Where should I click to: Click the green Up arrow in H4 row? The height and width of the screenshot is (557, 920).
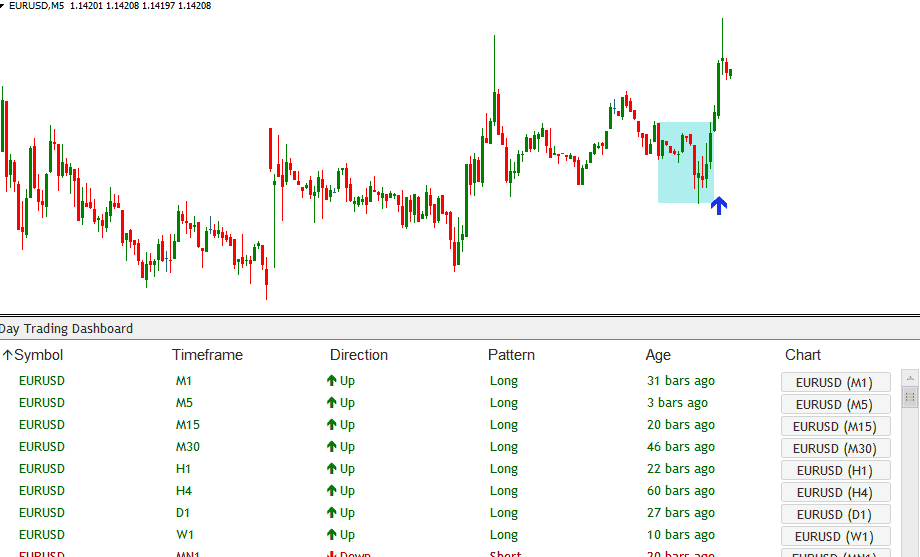click(x=332, y=491)
